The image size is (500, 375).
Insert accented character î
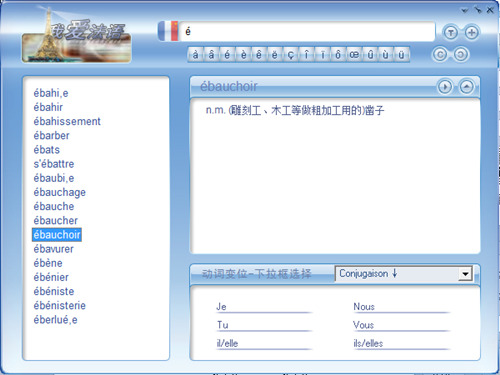click(x=306, y=54)
